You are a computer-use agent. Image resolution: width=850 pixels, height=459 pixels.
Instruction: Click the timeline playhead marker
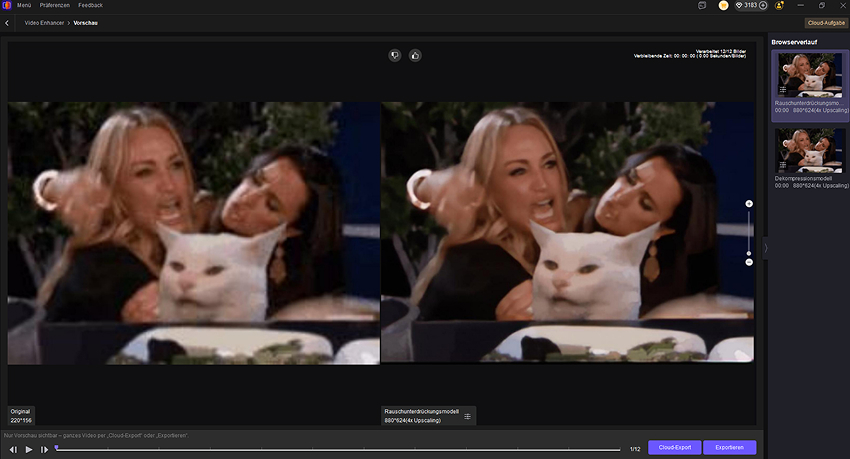tap(56, 448)
